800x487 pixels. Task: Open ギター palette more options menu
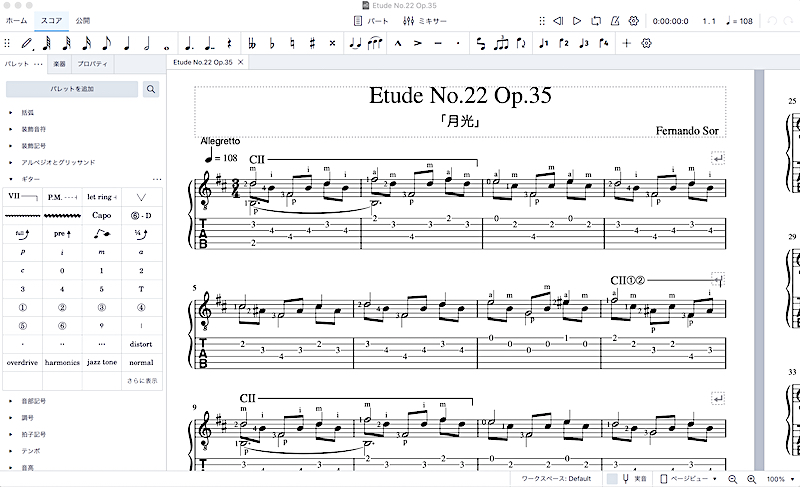[x=157, y=180]
